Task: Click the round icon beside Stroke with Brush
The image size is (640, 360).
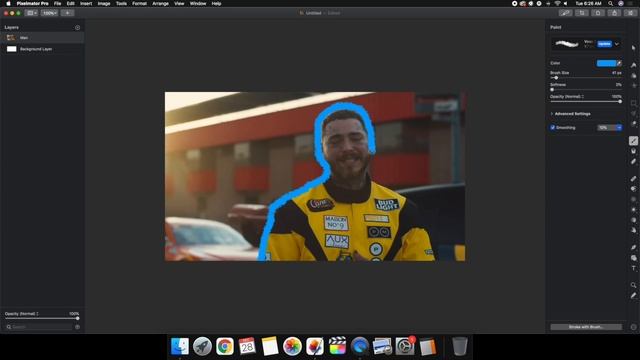Action: tap(633, 327)
